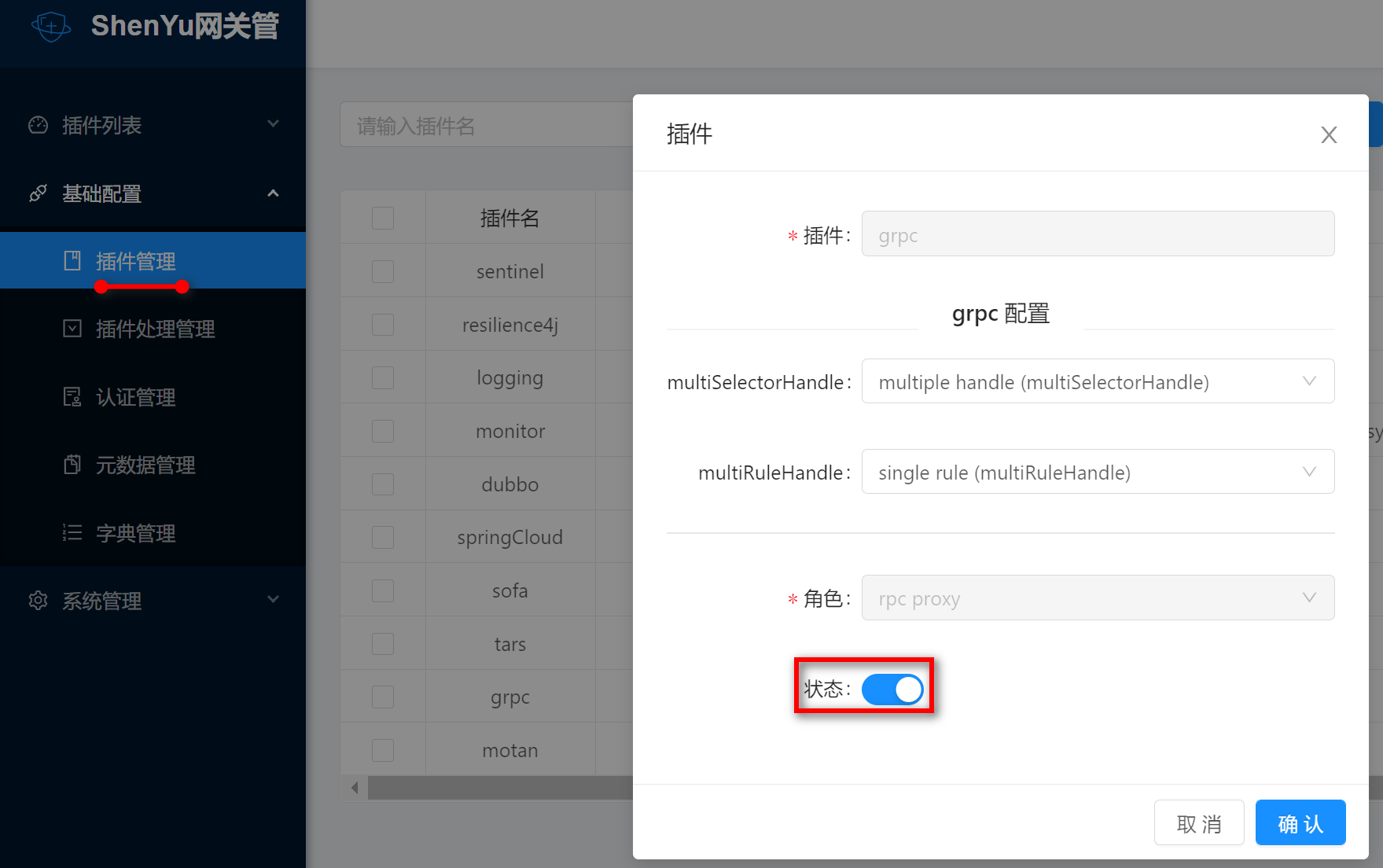Click the gear icon beside 系统管理
Image resolution: width=1383 pixels, height=868 pixels.
pyautogui.click(x=38, y=601)
